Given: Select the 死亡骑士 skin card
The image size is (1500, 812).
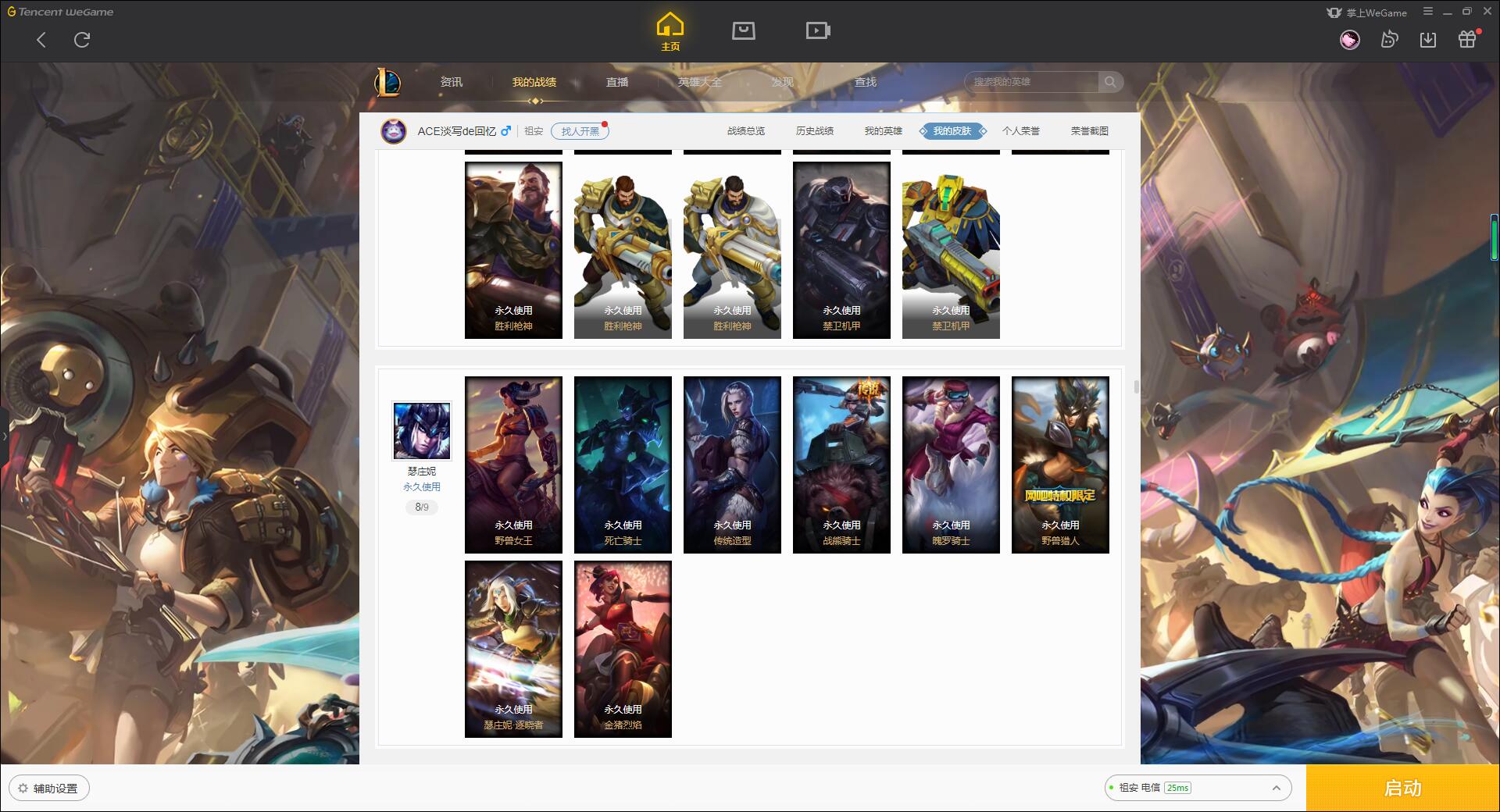Looking at the screenshot, I should [x=623, y=465].
